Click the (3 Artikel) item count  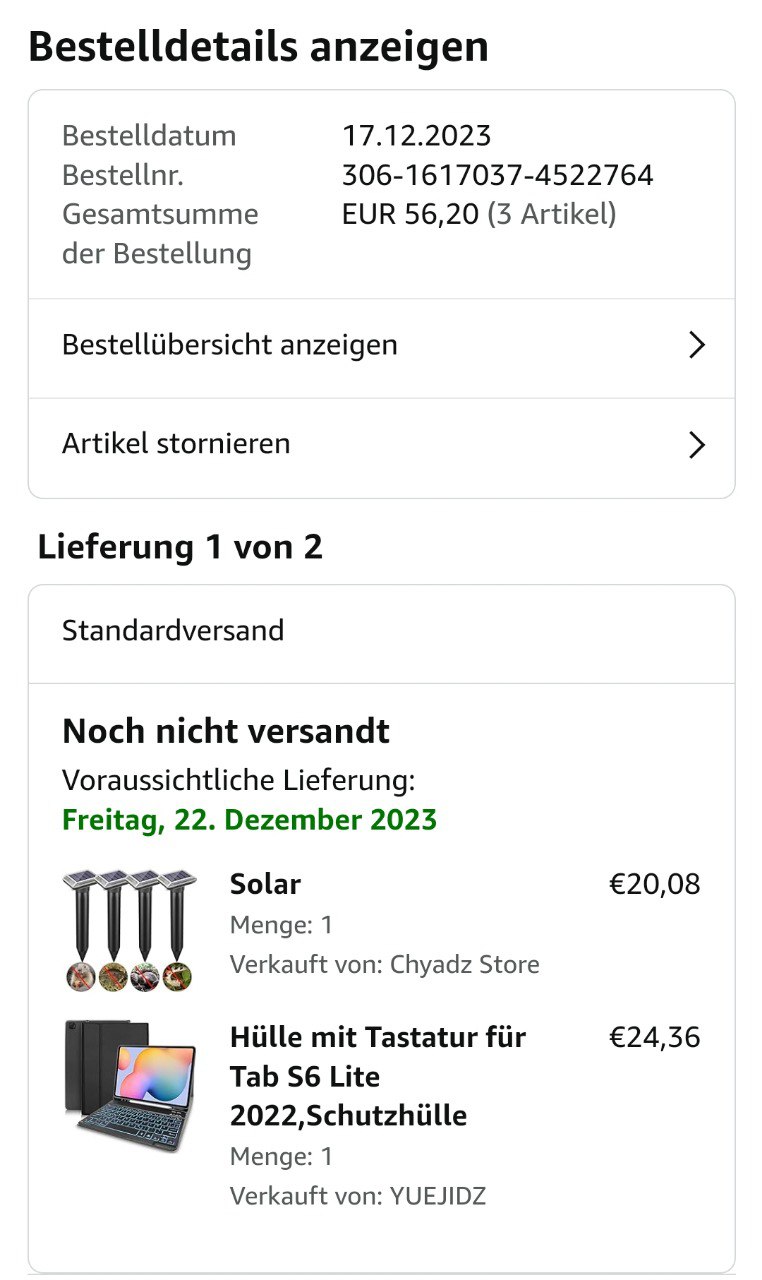pyautogui.click(x=551, y=214)
